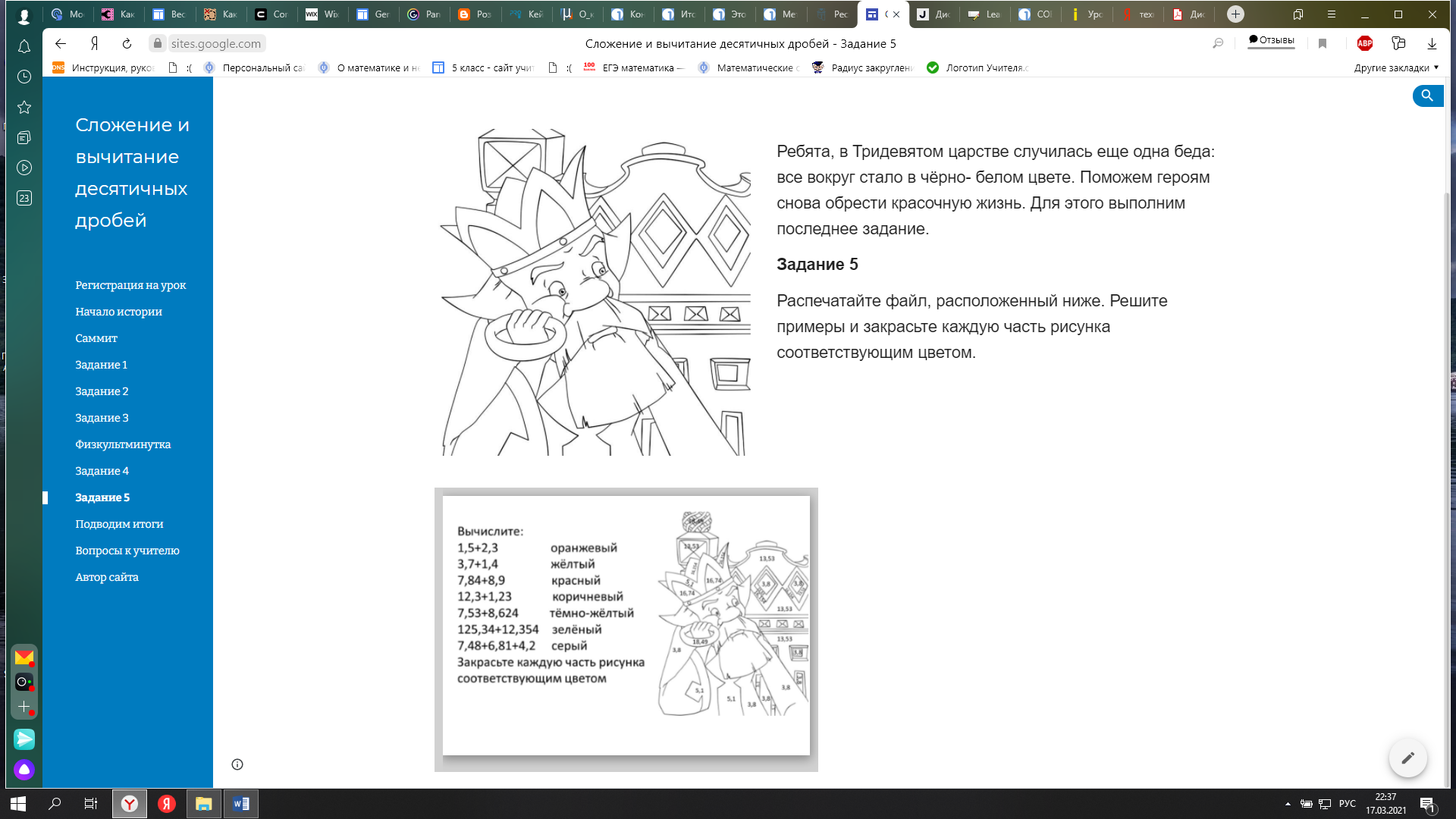Click the AdBlock Plus extension icon

click(x=1364, y=44)
